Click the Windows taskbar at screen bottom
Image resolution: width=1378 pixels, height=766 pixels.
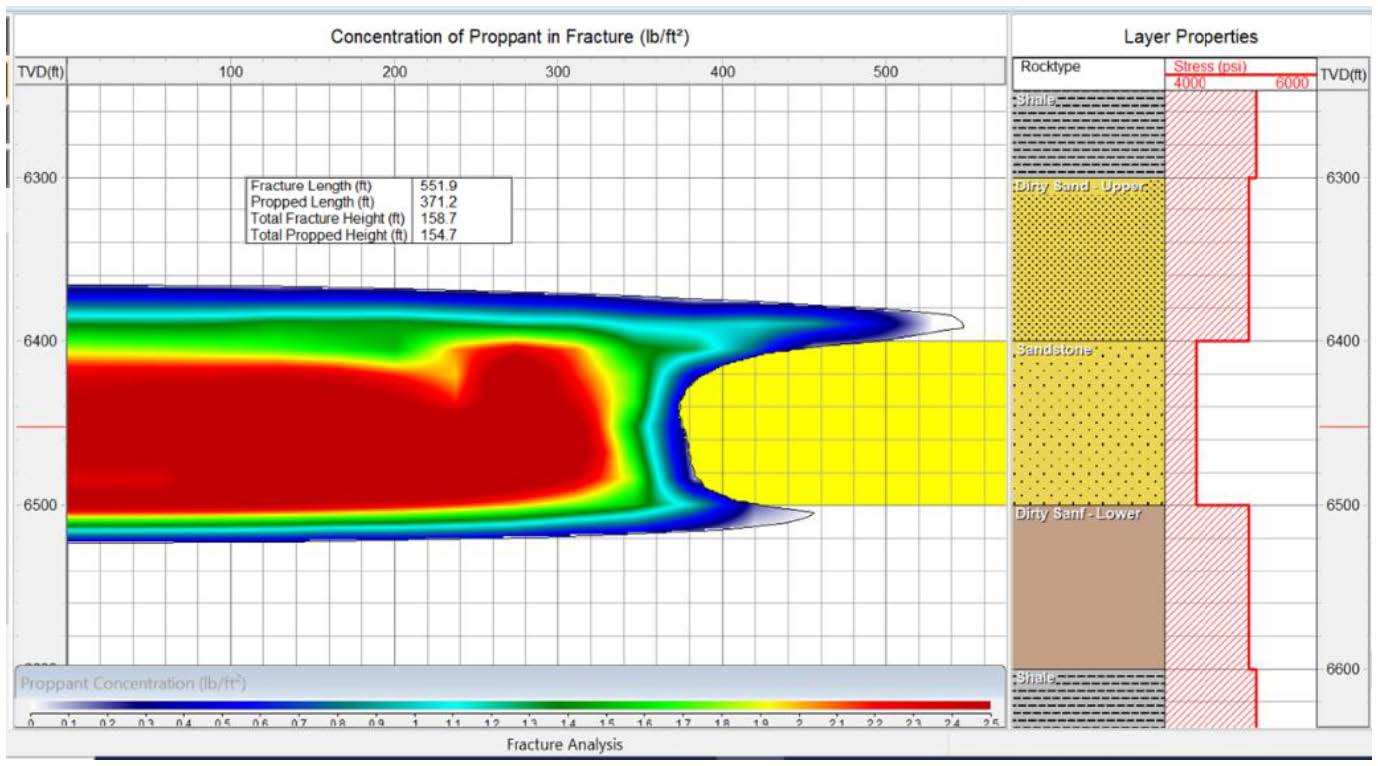pos(689,760)
